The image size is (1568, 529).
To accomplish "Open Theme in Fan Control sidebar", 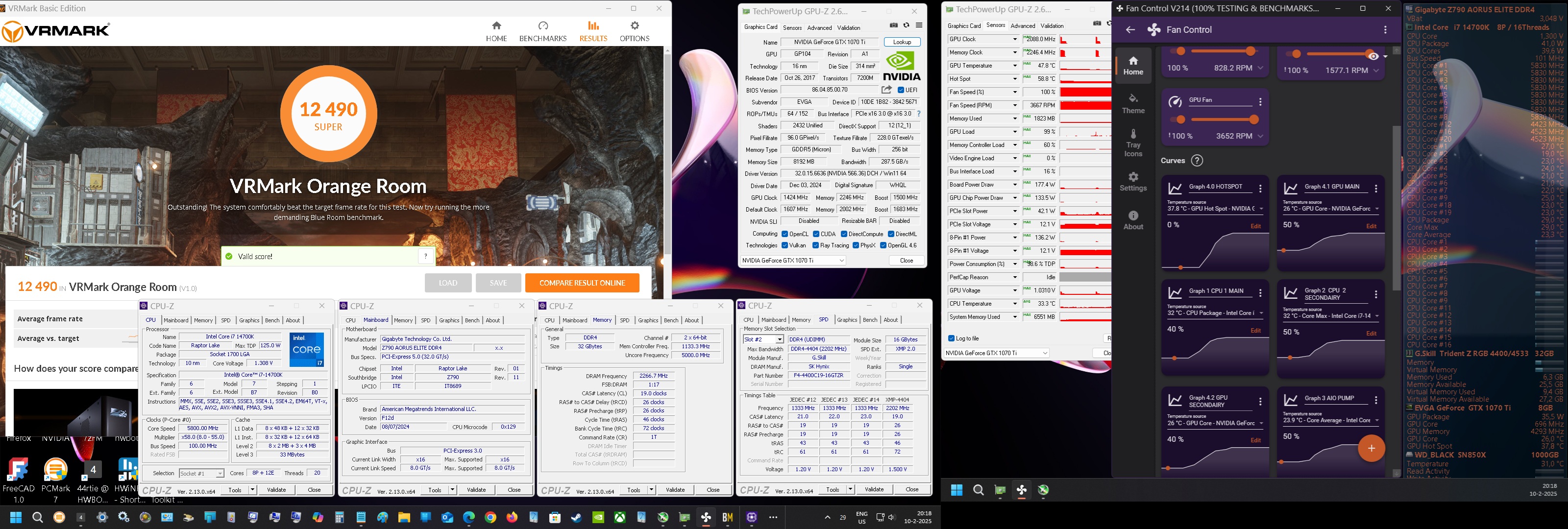I will 1133,103.
